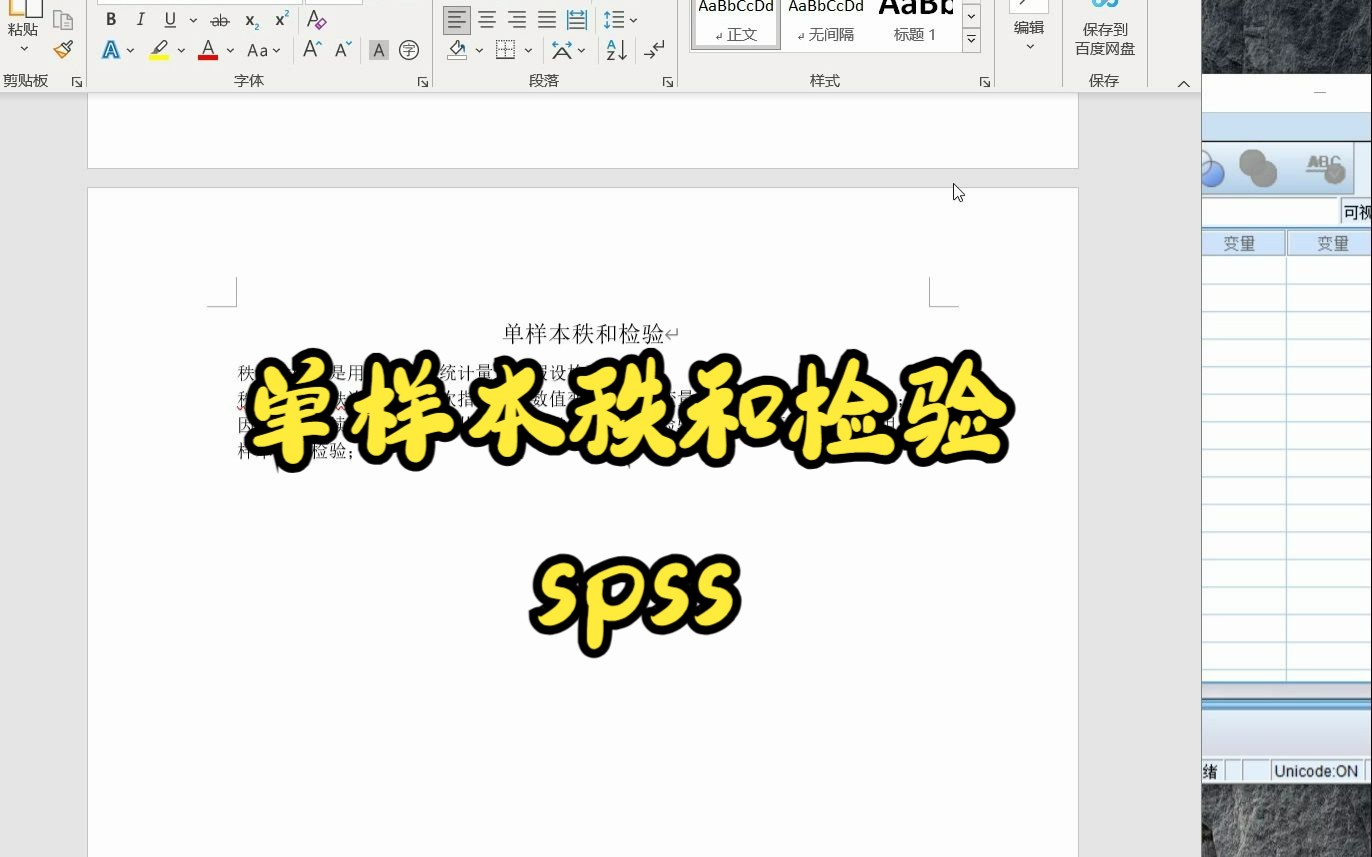Click the 粘贴 paste button
The height and width of the screenshot is (857, 1372).
click(x=24, y=18)
